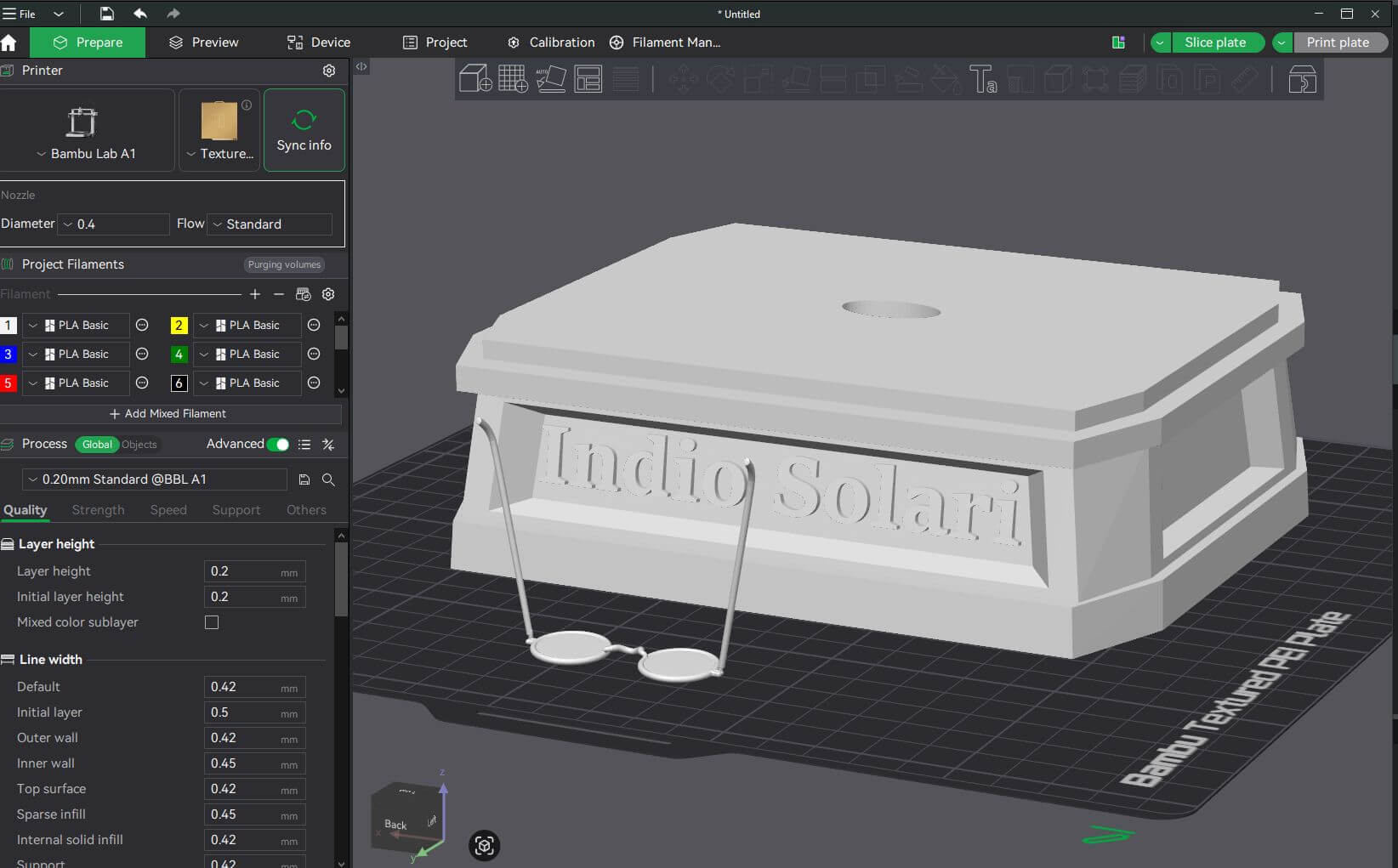Enable the Mixed color sublayer checkbox
This screenshot has height=868, width=1398.
coord(212,622)
